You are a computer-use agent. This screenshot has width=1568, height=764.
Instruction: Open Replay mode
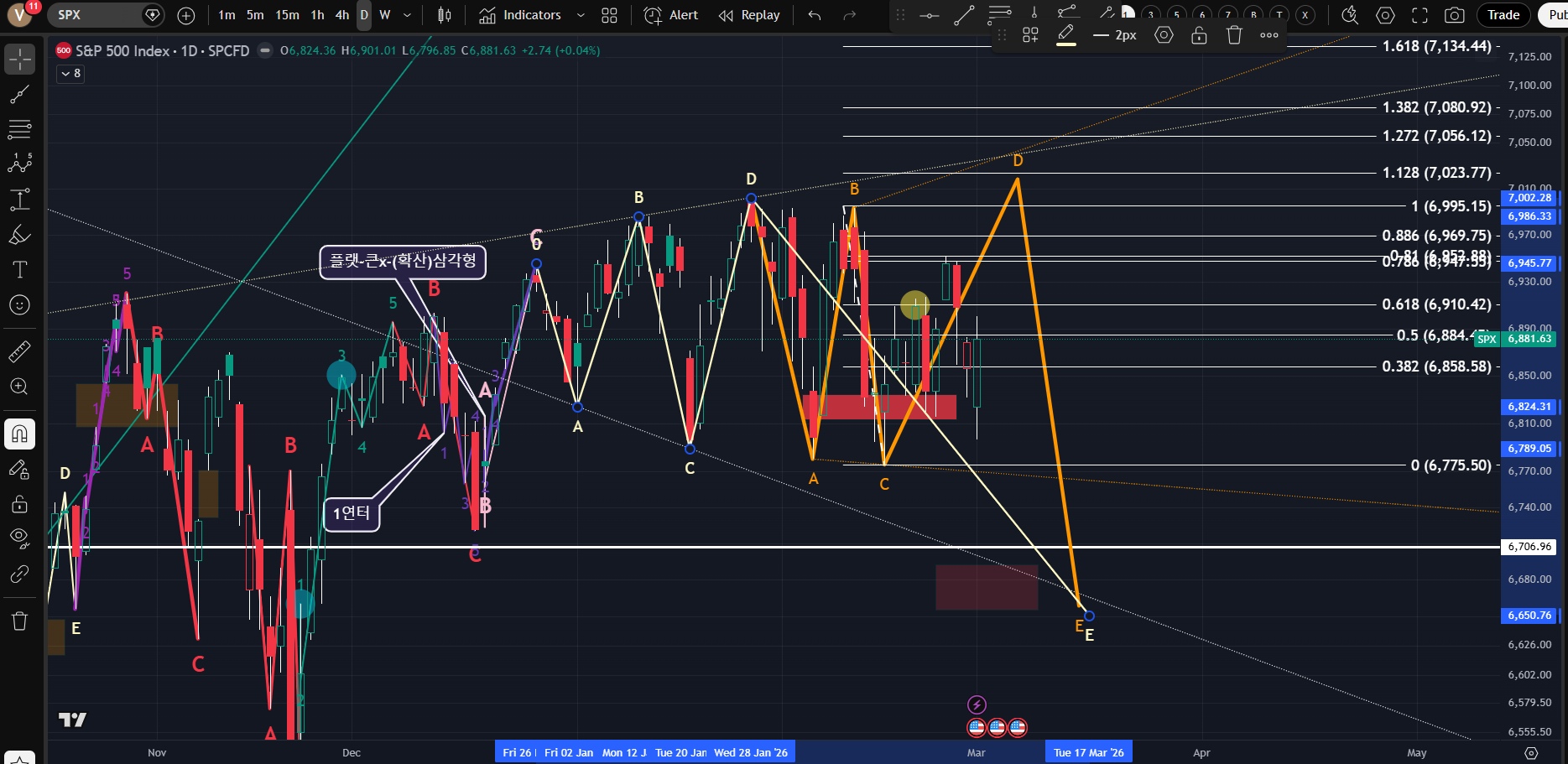pos(749,15)
